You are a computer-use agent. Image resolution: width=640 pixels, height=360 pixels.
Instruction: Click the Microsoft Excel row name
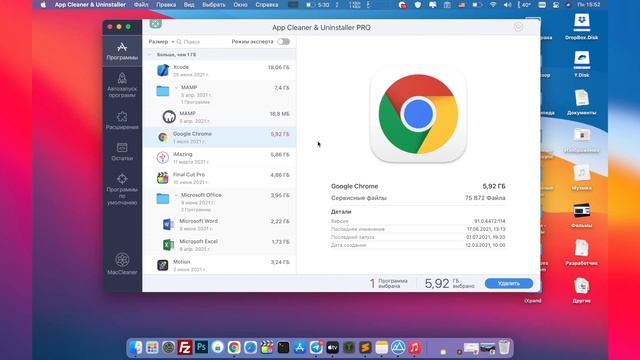pyautogui.click(x=199, y=242)
